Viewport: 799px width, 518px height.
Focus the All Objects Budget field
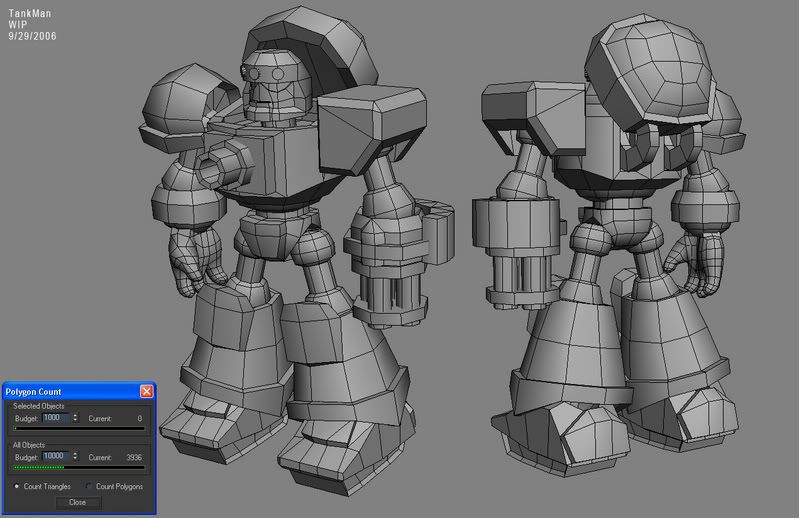56,456
